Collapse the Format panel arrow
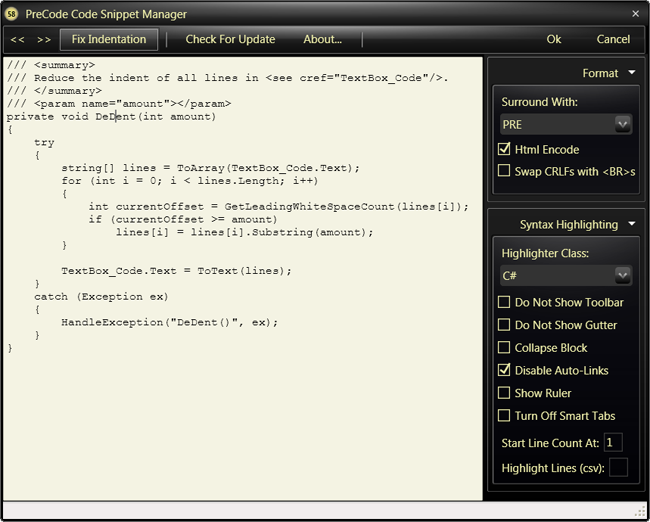The height and width of the screenshot is (522, 650). point(632,73)
